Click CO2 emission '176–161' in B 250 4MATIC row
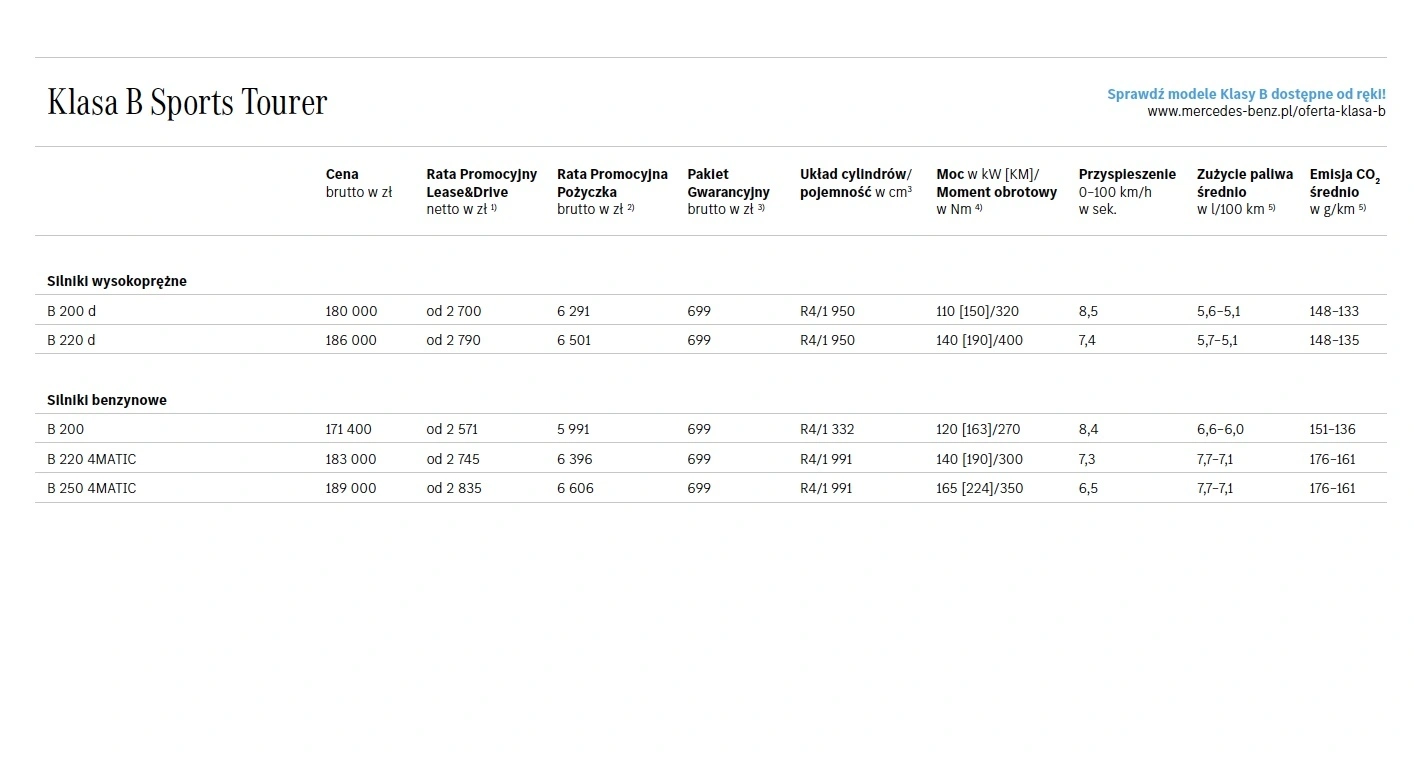 click(1332, 488)
